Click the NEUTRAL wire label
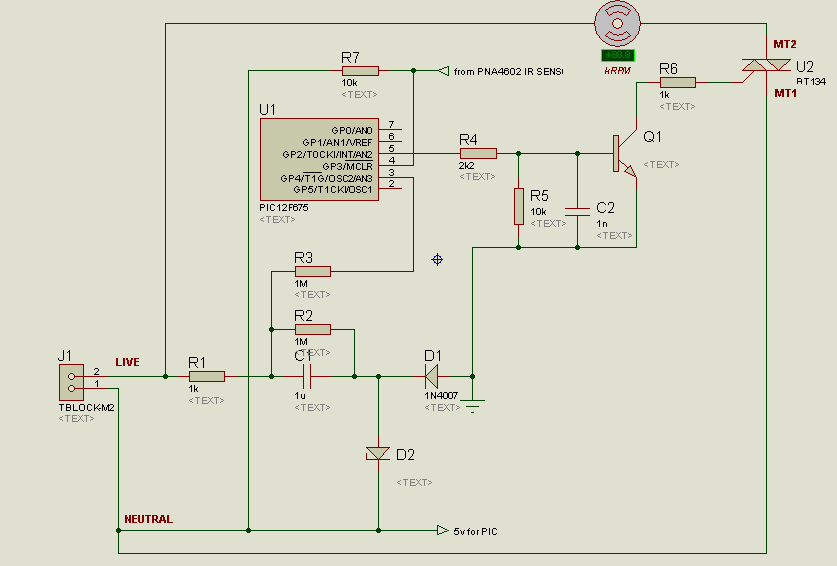The height and width of the screenshot is (566, 837). pyautogui.click(x=148, y=520)
